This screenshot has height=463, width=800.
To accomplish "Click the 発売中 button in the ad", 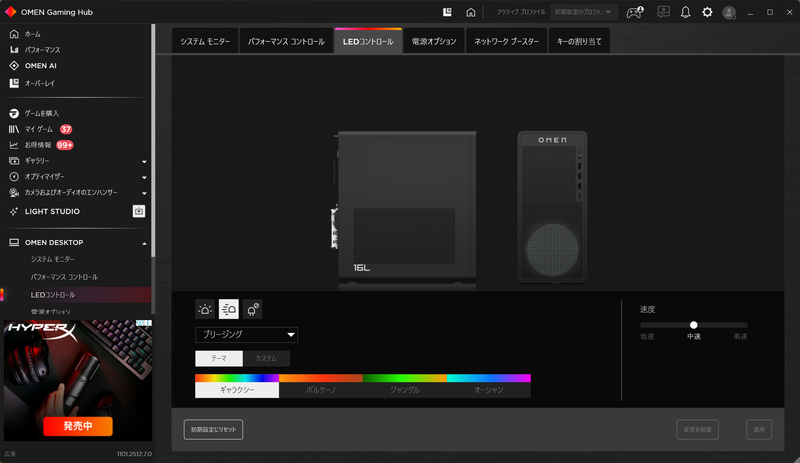I will 78,426.
